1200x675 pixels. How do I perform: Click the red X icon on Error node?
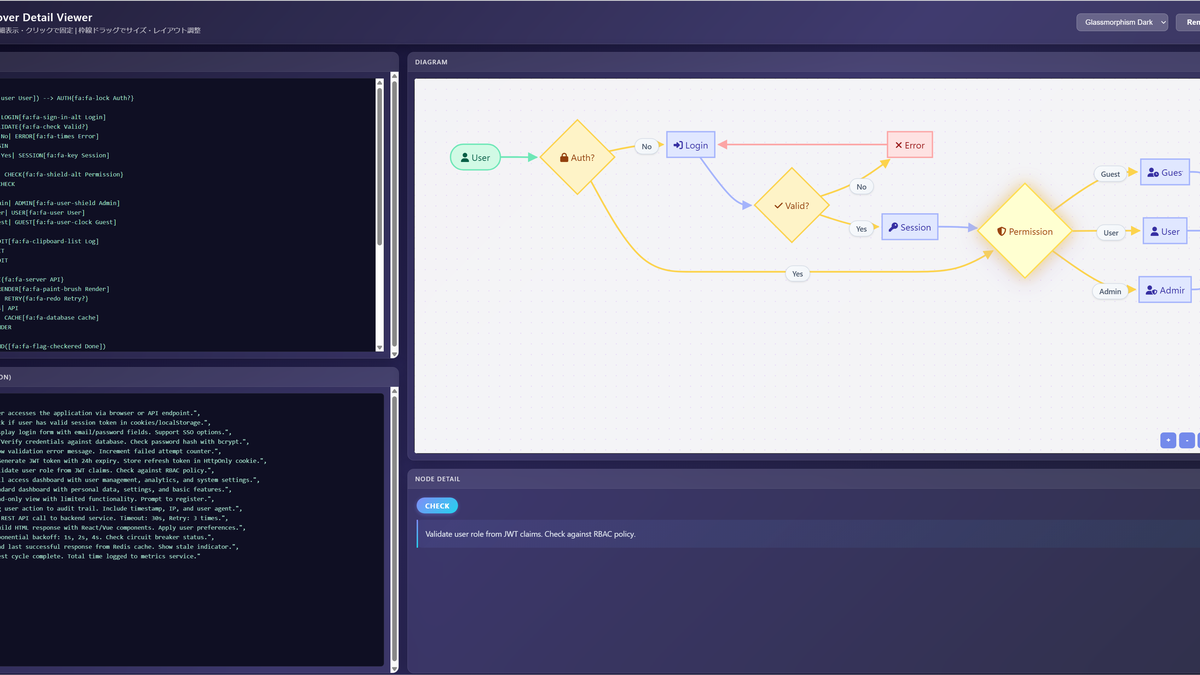pyautogui.click(x=898, y=144)
